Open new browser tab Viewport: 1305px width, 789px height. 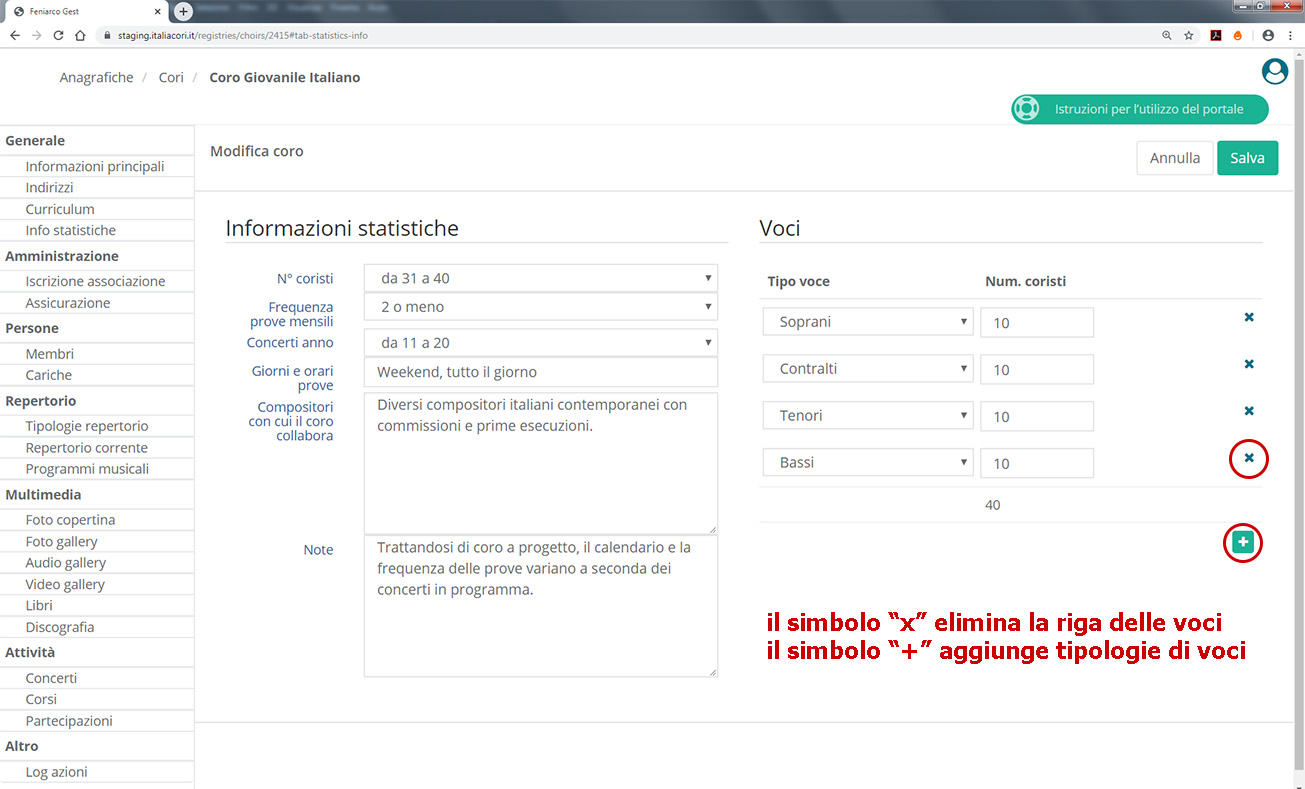pos(183,11)
